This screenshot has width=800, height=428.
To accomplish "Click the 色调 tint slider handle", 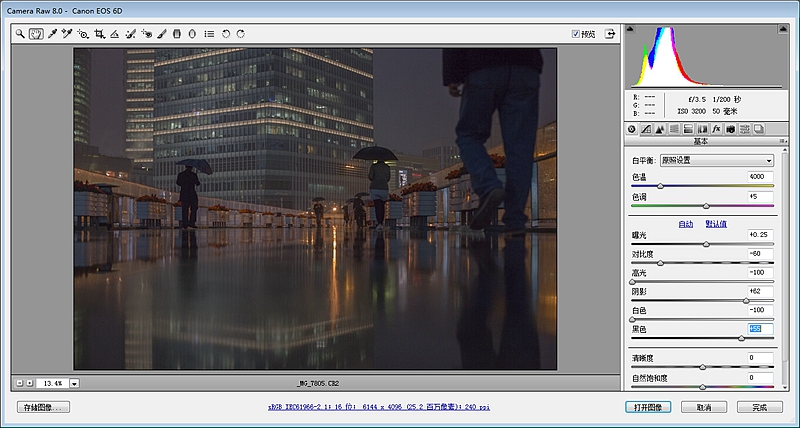I will pyautogui.click(x=706, y=206).
